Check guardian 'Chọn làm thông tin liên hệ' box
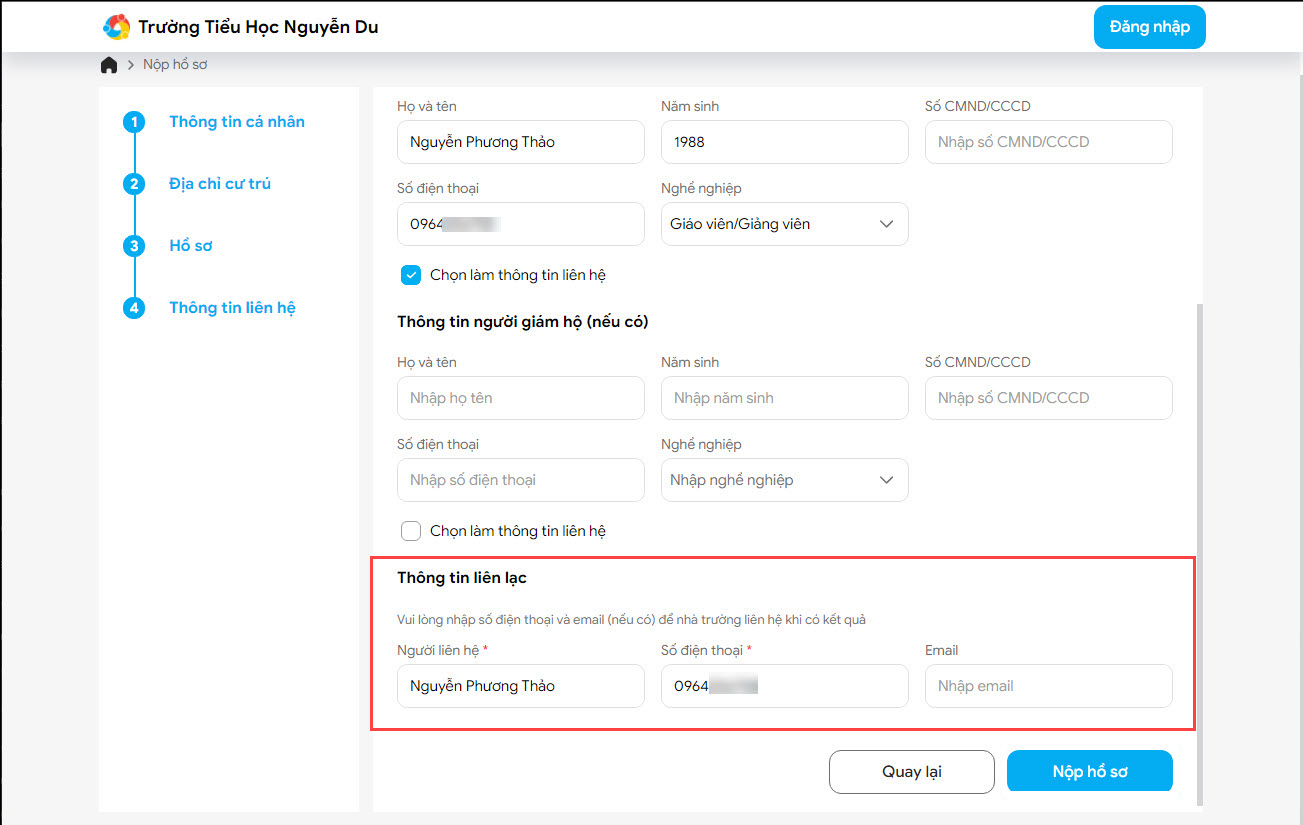This screenshot has height=825, width=1303. pyautogui.click(x=410, y=531)
